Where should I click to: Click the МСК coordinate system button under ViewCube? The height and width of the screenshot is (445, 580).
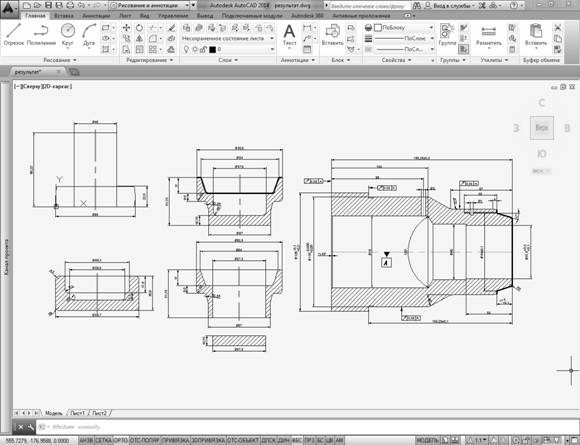[542, 171]
